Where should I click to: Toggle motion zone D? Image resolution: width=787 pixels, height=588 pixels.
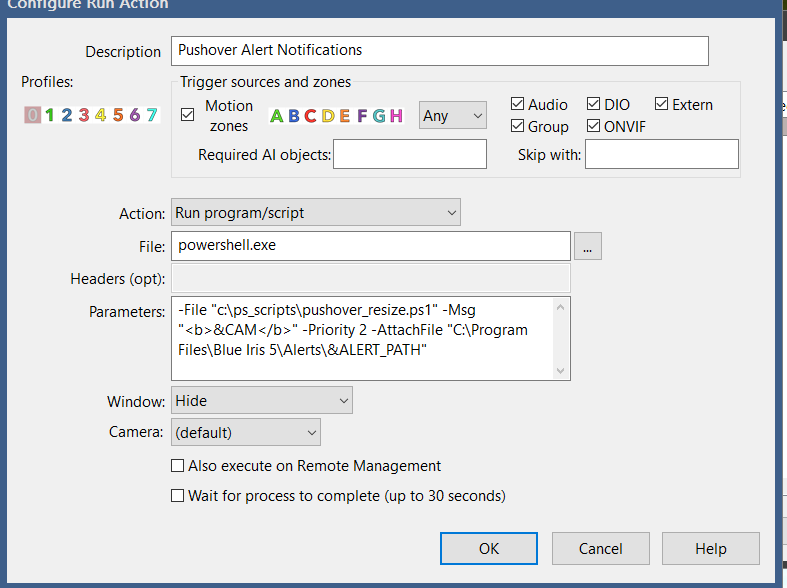[x=327, y=116]
